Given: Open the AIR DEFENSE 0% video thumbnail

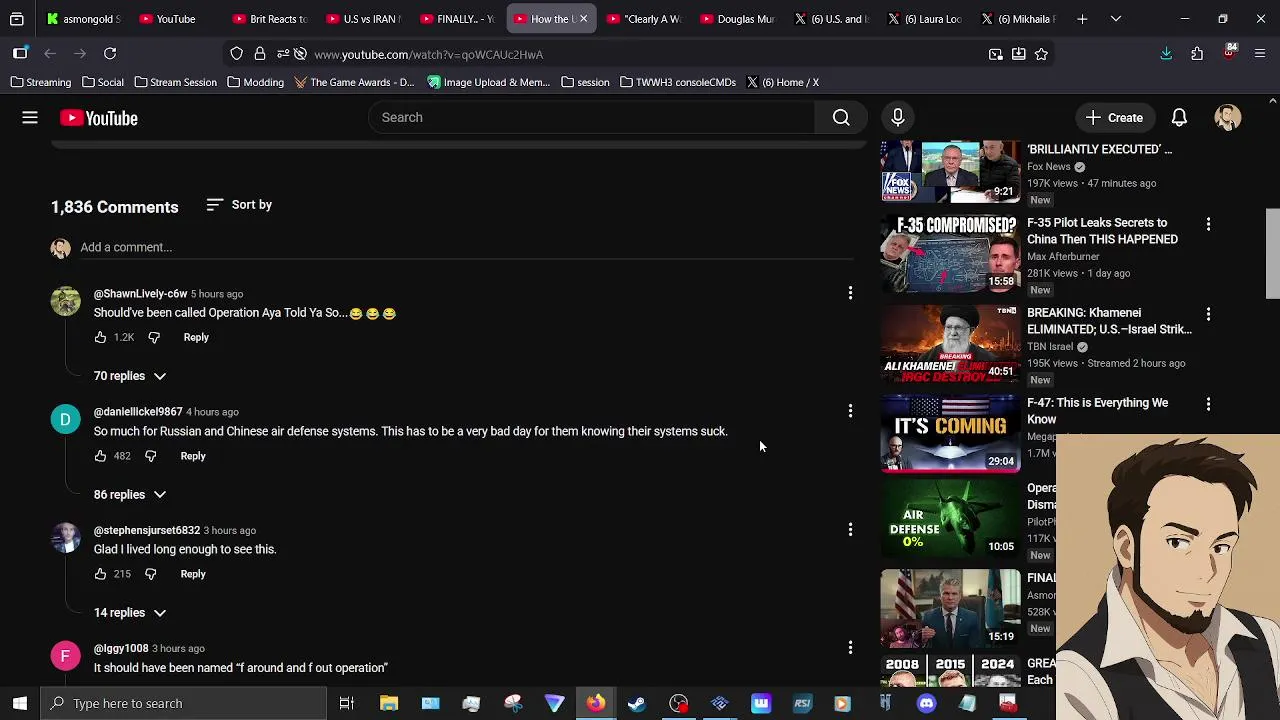Looking at the screenshot, I should (x=950, y=520).
